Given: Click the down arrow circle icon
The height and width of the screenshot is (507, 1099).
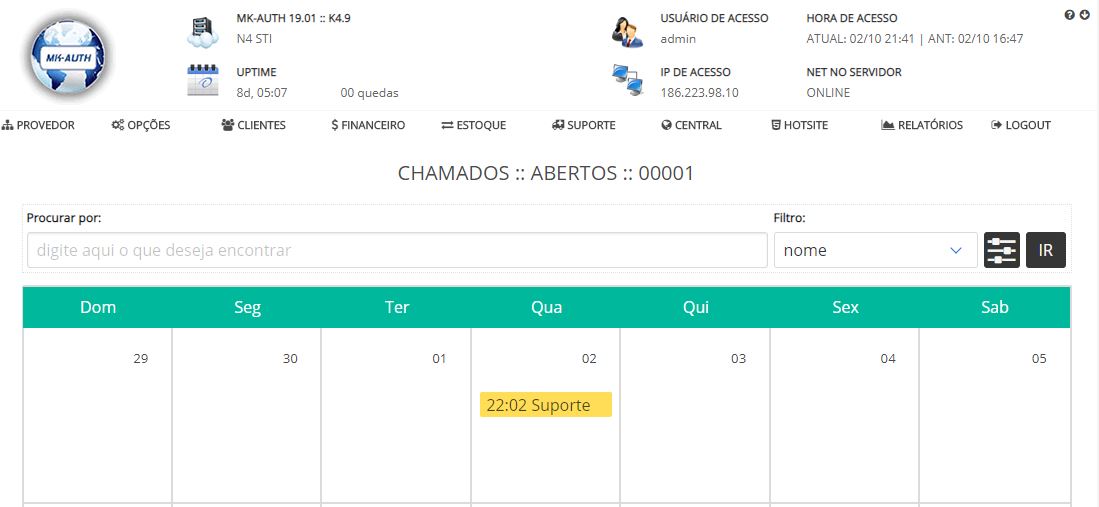Looking at the screenshot, I should pos(1085,15).
